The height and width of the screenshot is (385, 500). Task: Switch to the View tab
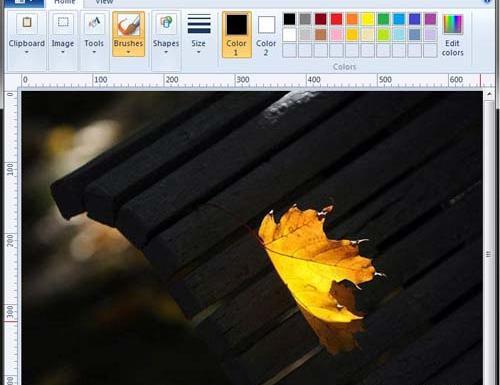tap(104, 3)
